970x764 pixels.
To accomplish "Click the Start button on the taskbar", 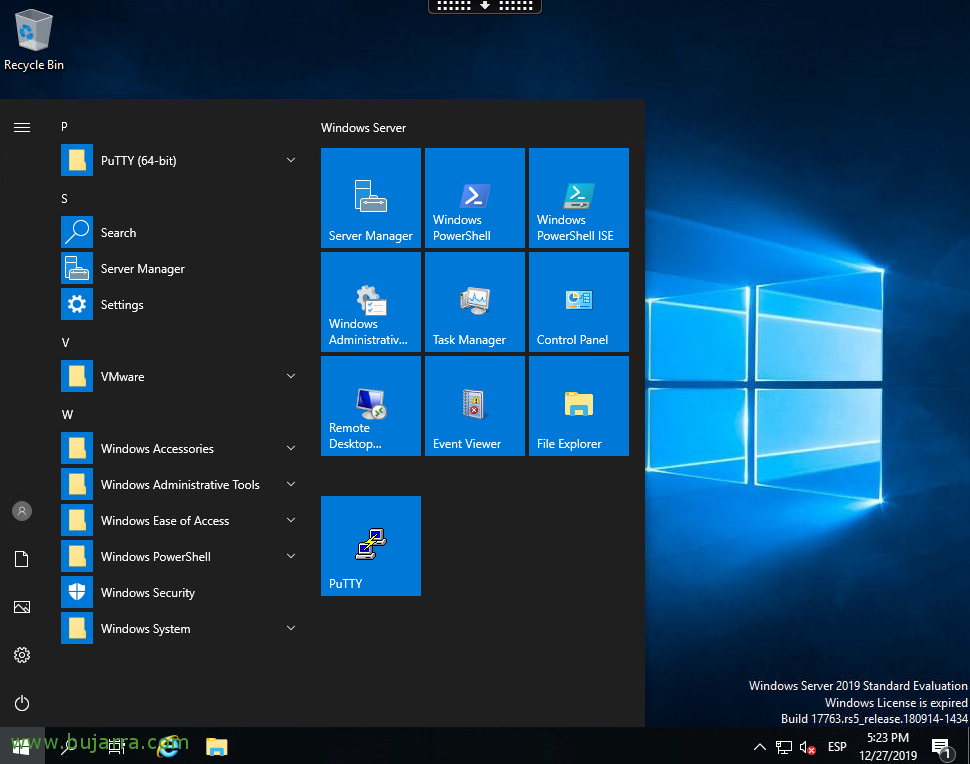I will pos(22,747).
